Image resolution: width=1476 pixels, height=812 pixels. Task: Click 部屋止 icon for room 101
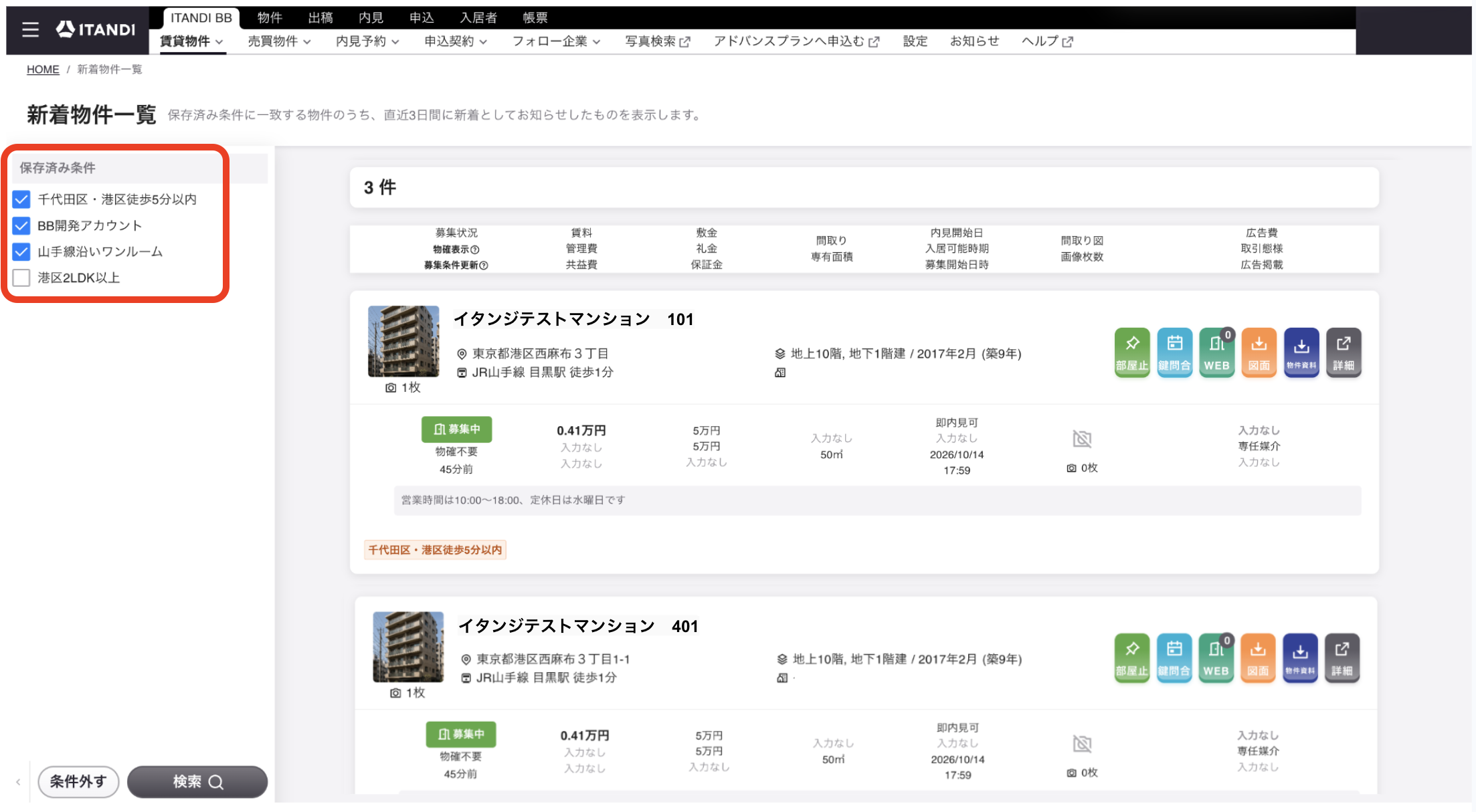[1131, 352]
